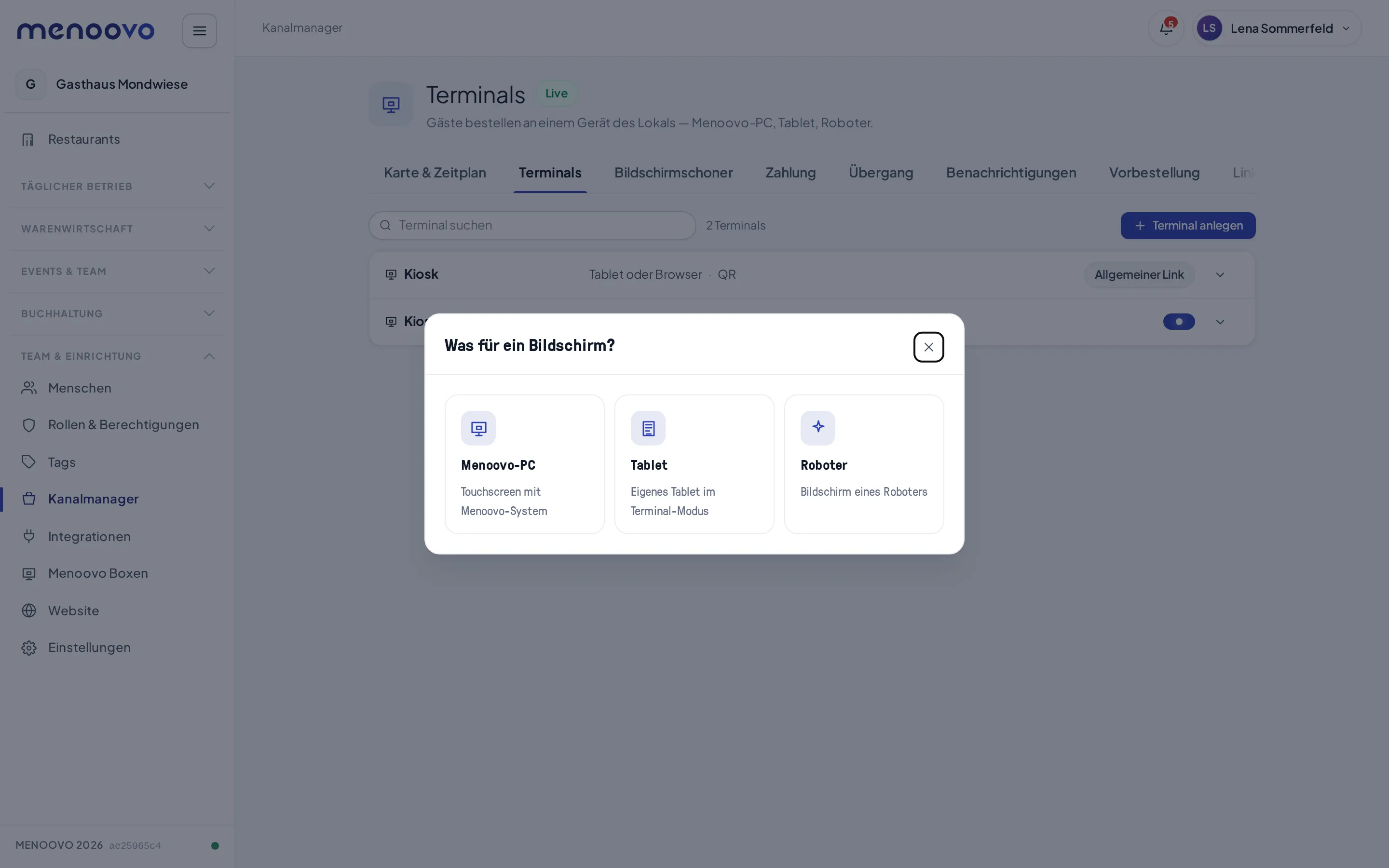Screen dimensions: 1389x868
Task: Click the green status dot in footer
Action: pyautogui.click(x=215, y=846)
